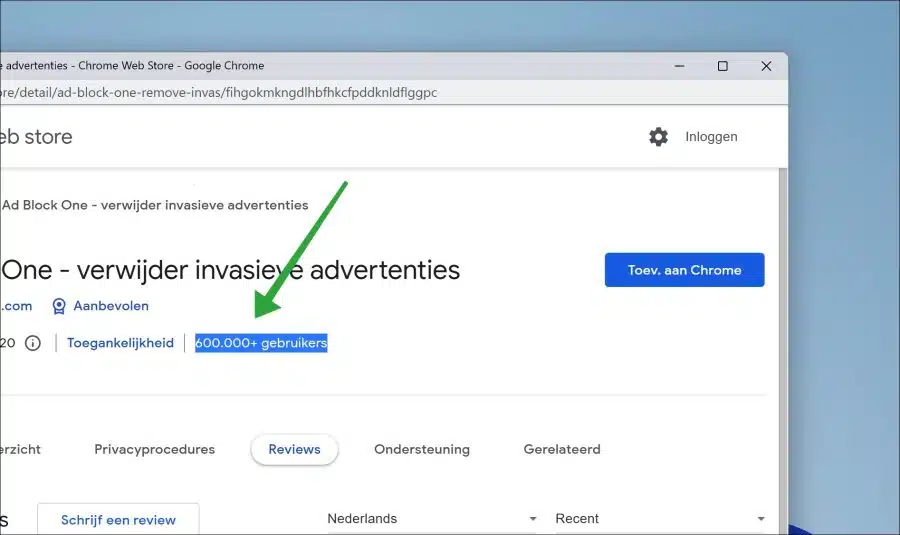Minimize the Chrome window
The width and height of the screenshot is (900, 535).
680,66
